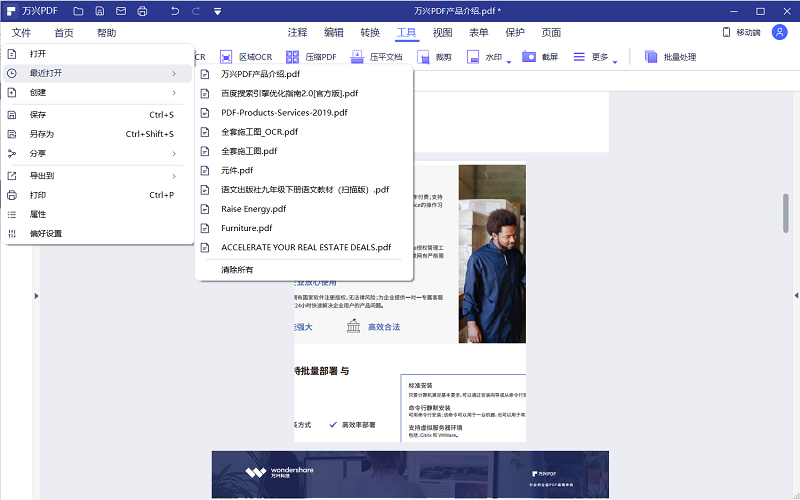Image resolution: width=800 pixels, height=500 pixels.
Task: Choose 打开 in the file menu
Action: coord(97,54)
